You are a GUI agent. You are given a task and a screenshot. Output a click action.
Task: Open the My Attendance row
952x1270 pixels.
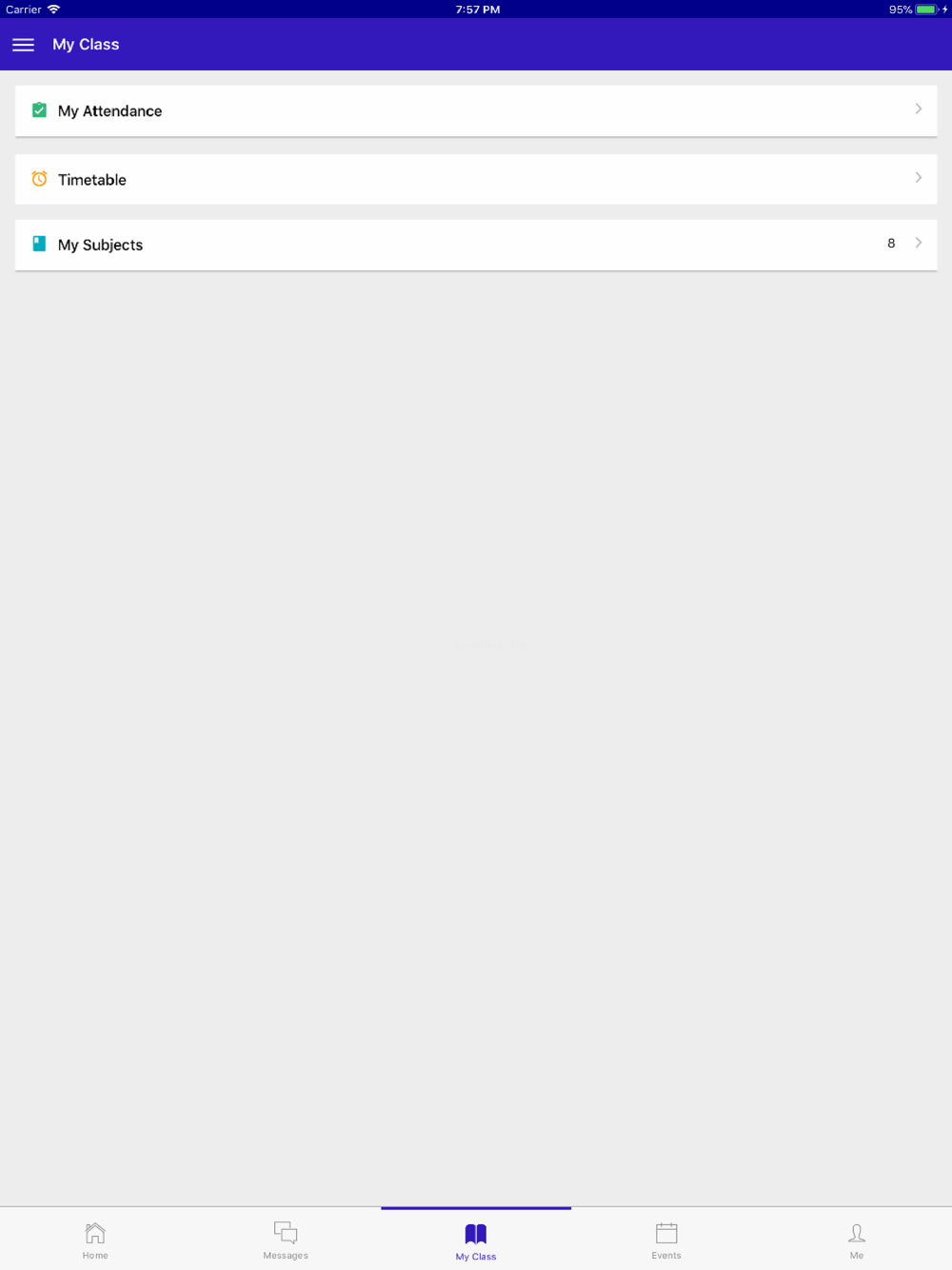[476, 111]
